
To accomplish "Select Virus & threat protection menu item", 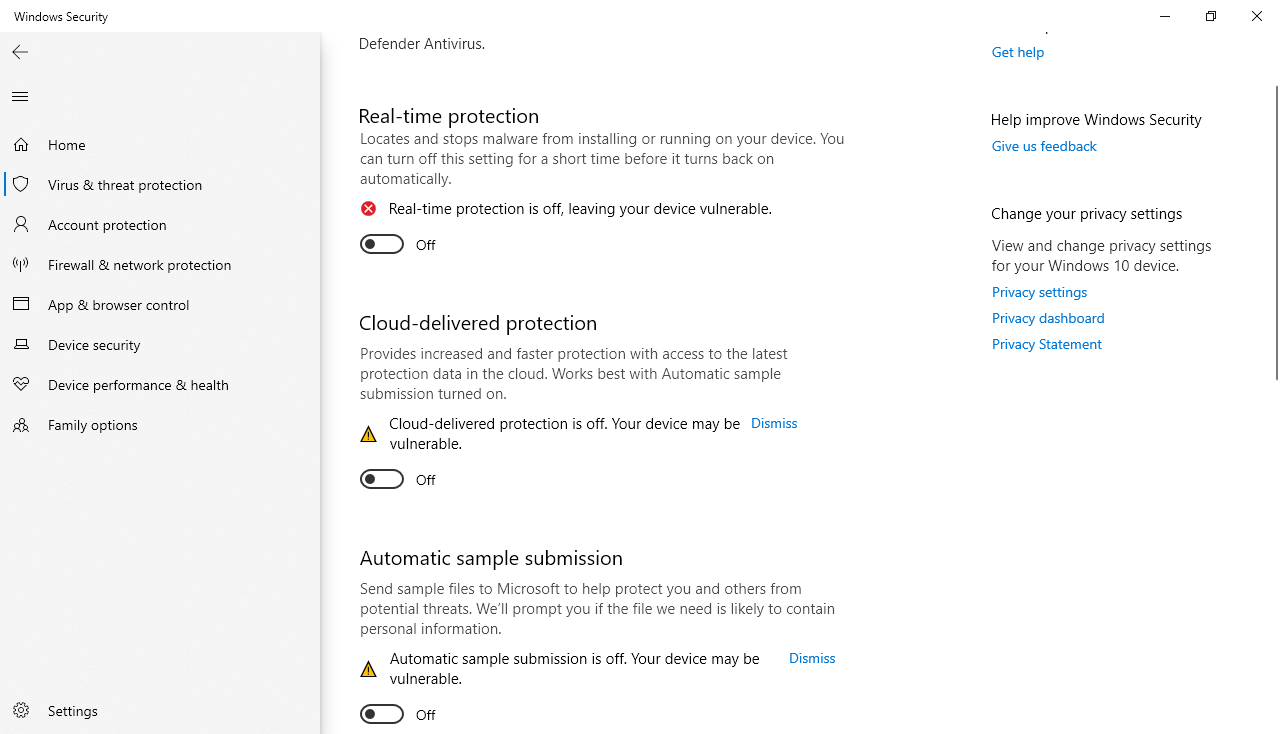I will pos(160,185).
